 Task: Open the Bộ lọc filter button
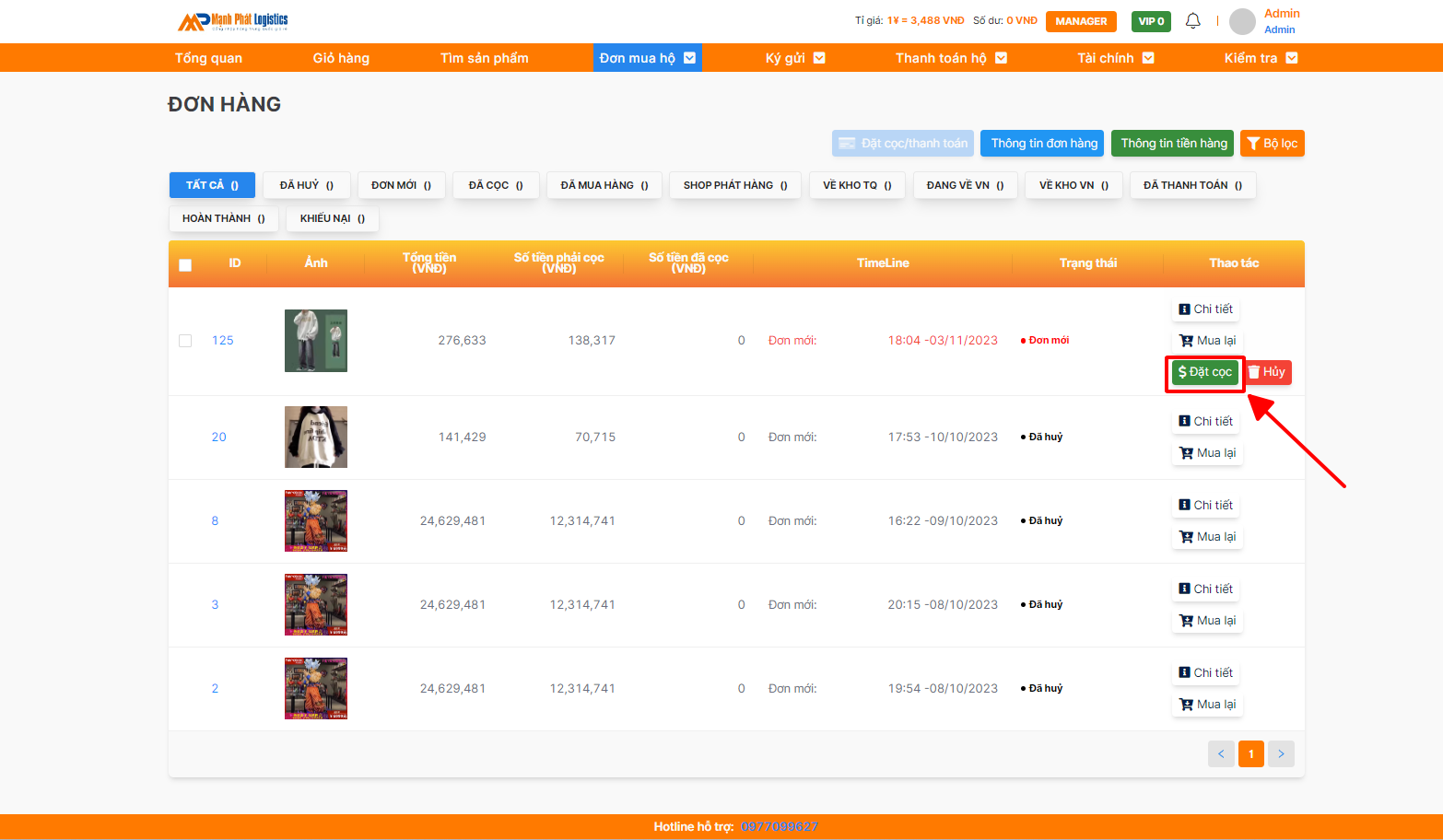point(1272,144)
